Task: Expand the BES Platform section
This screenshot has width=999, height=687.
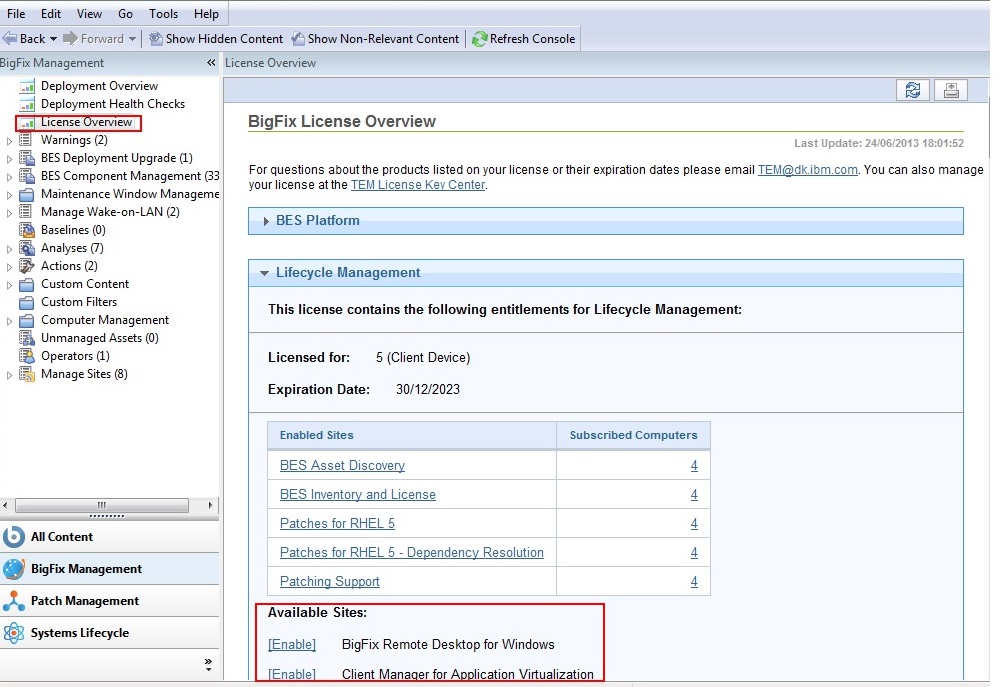Action: [x=265, y=221]
